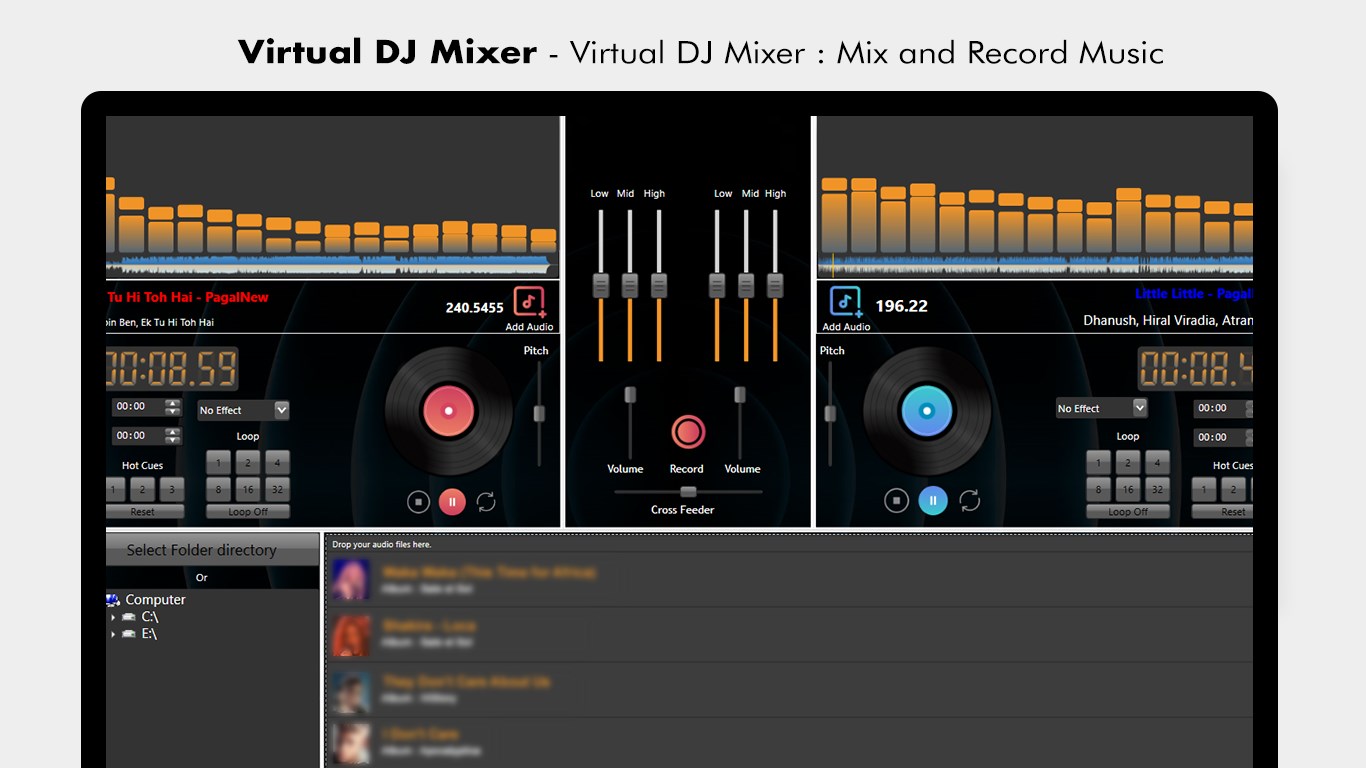Click the Select Folder directory button
Screen dimensions: 1366x768
pyautogui.click(x=201, y=550)
